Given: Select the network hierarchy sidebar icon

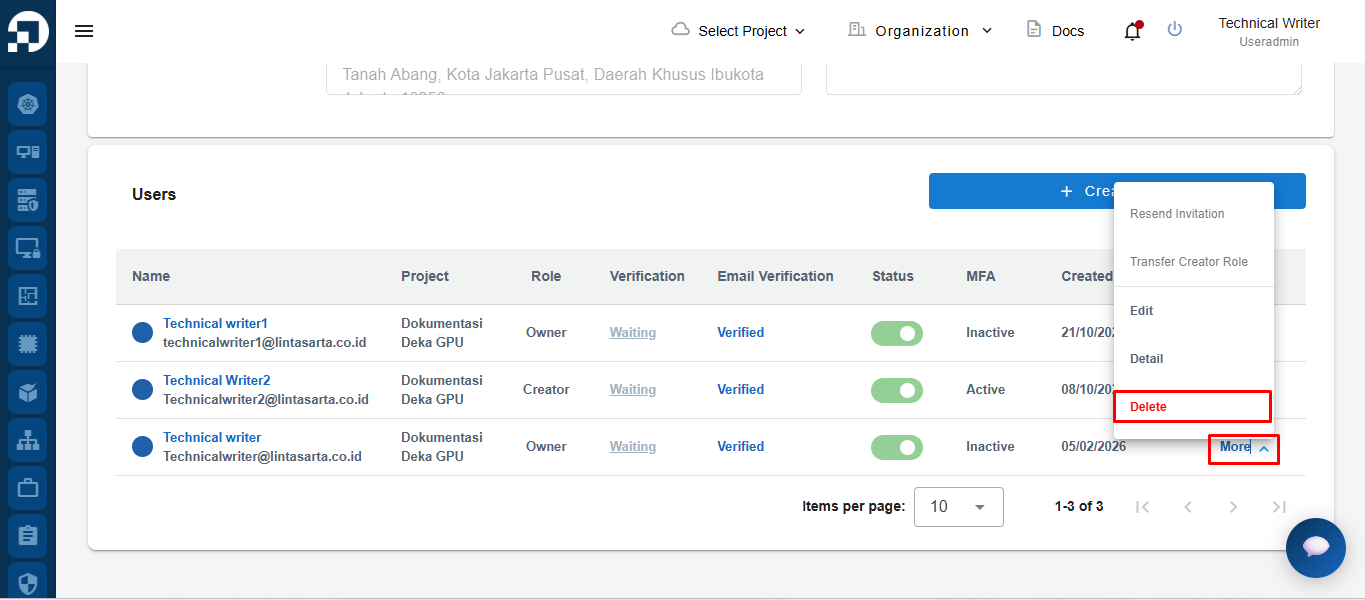Looking at the screenshot, I should point(28,440).
